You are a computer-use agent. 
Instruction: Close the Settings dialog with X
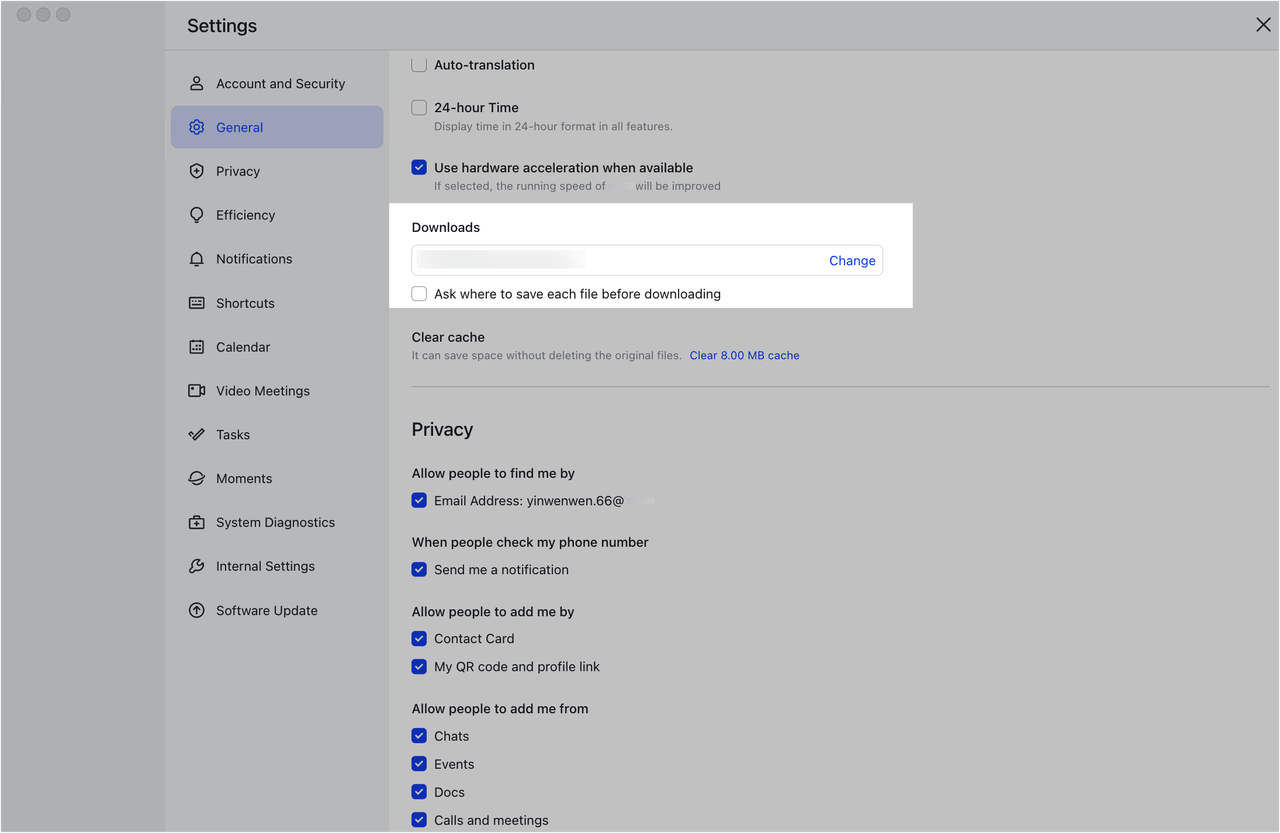(1263, 25)
